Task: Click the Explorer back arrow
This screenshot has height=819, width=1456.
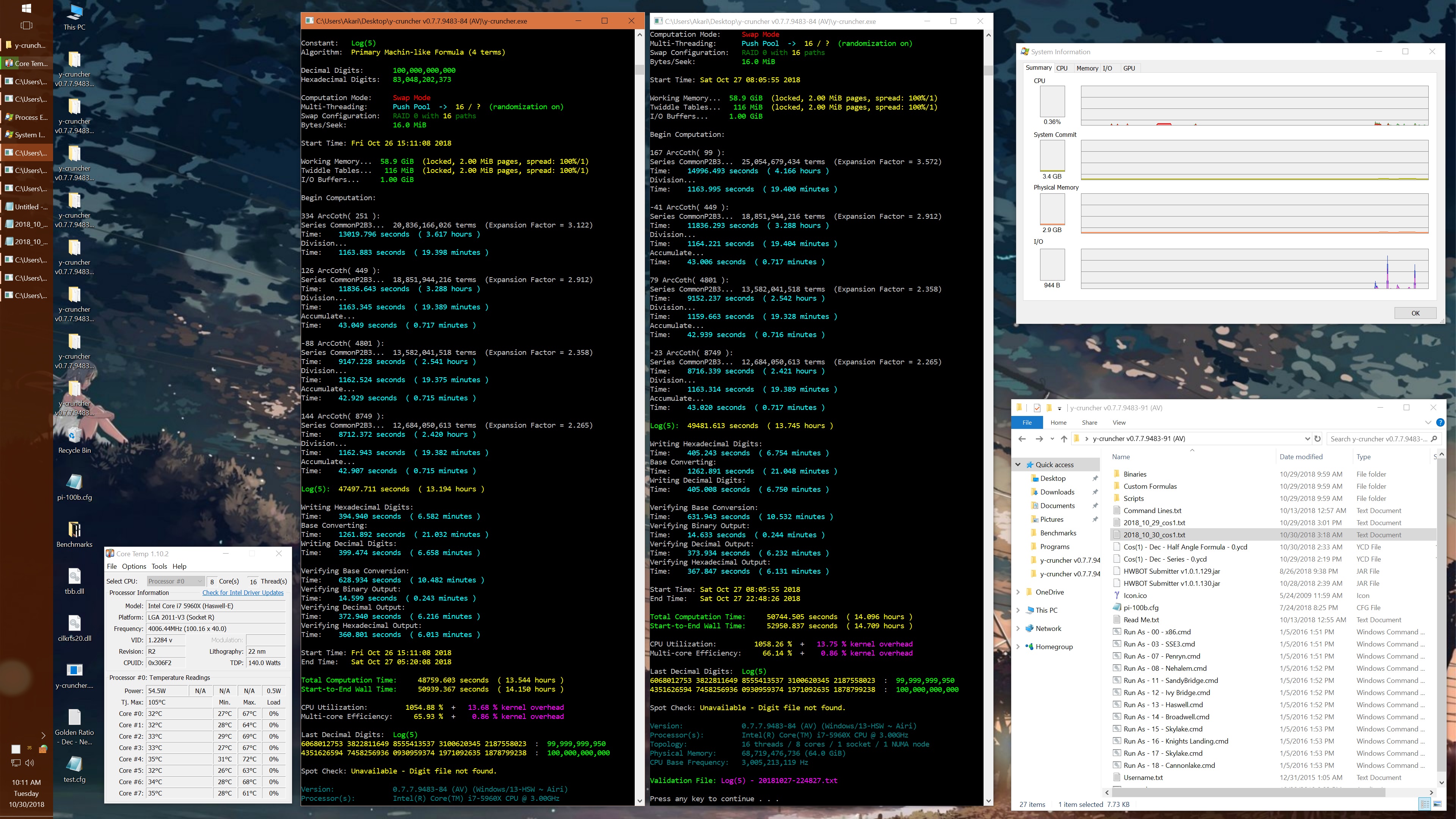Action: coord(1022,439)
